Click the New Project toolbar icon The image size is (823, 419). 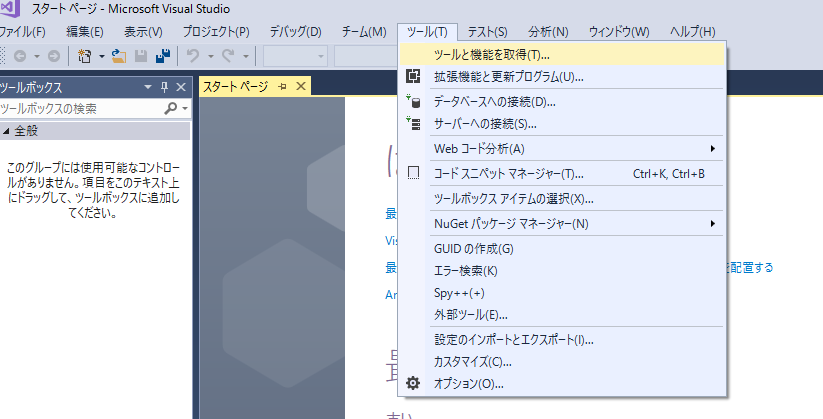85,56
